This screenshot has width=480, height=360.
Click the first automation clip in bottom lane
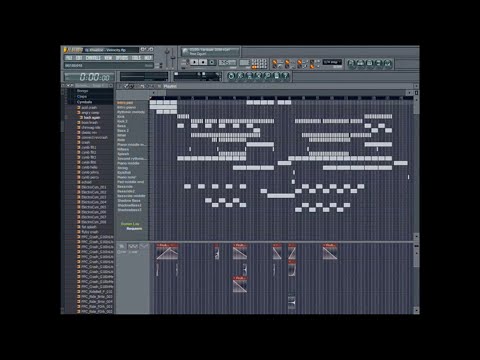167,252
